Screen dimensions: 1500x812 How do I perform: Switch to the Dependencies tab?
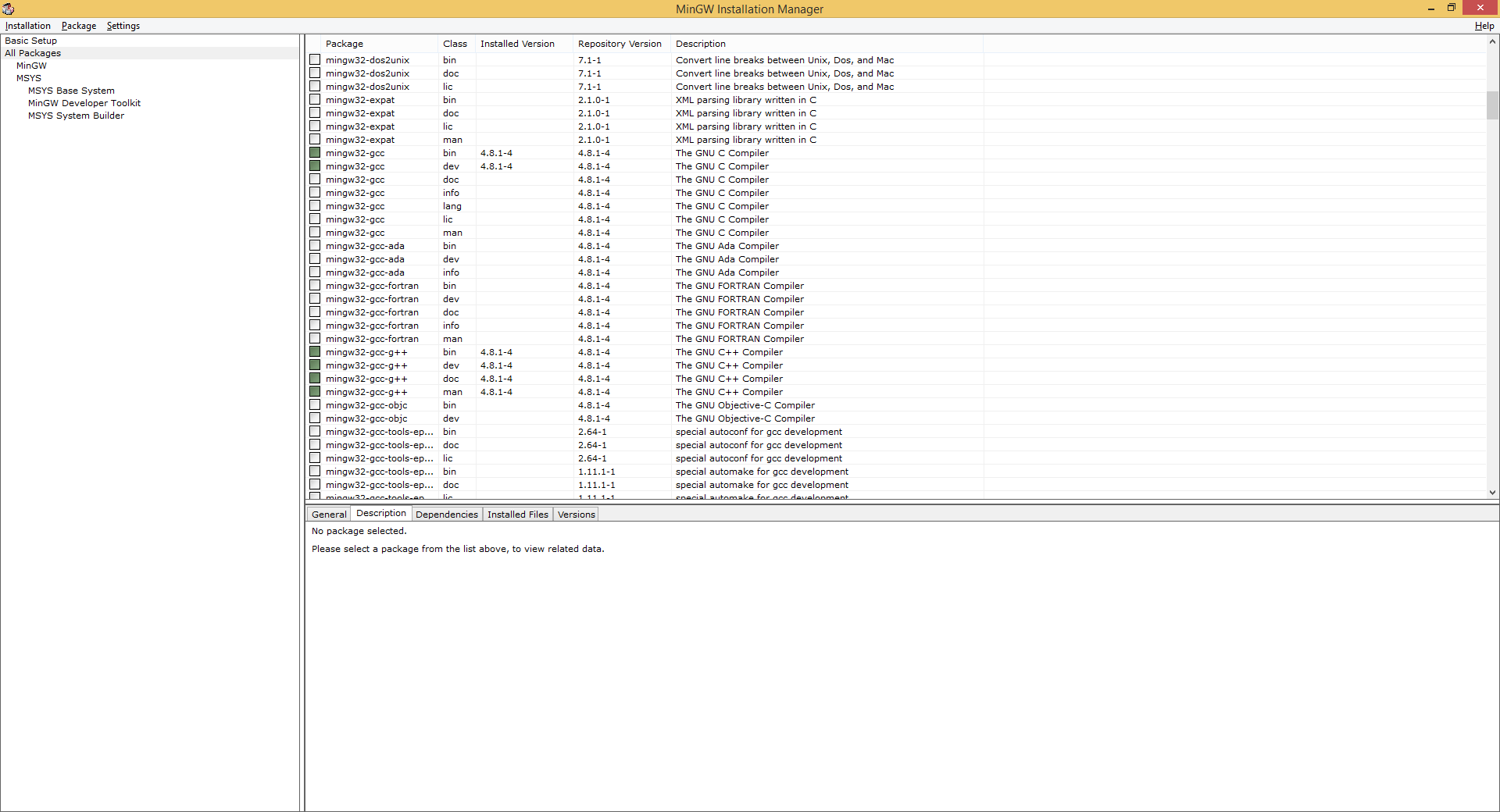(x=446, y=515)
